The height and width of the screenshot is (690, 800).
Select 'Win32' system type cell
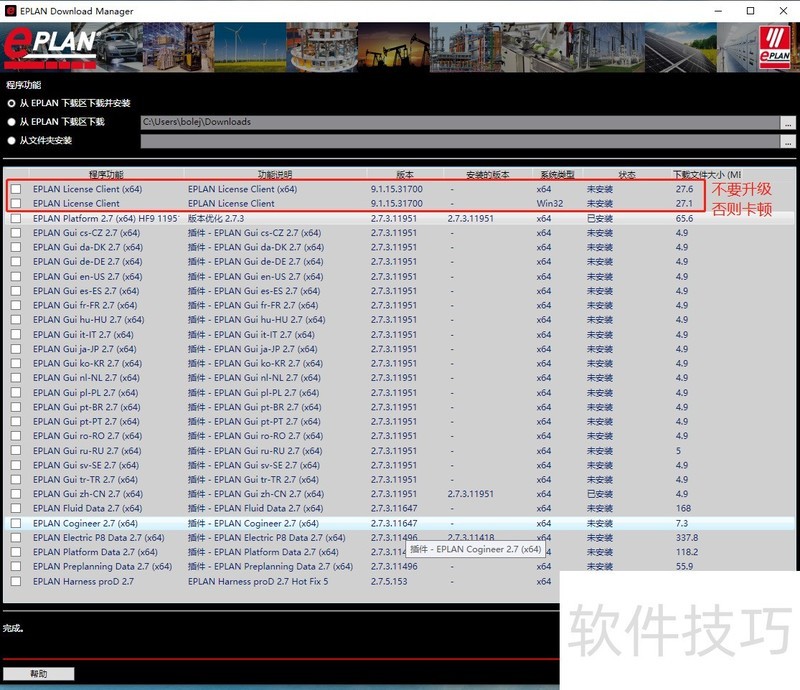(x=549, y=203)
